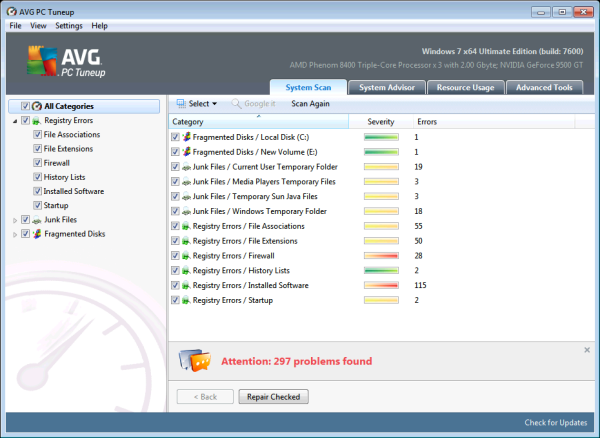600x438 pixels.
Task: Click the icon of Registry Errors / History Lists
Action: tap(186, 270)
